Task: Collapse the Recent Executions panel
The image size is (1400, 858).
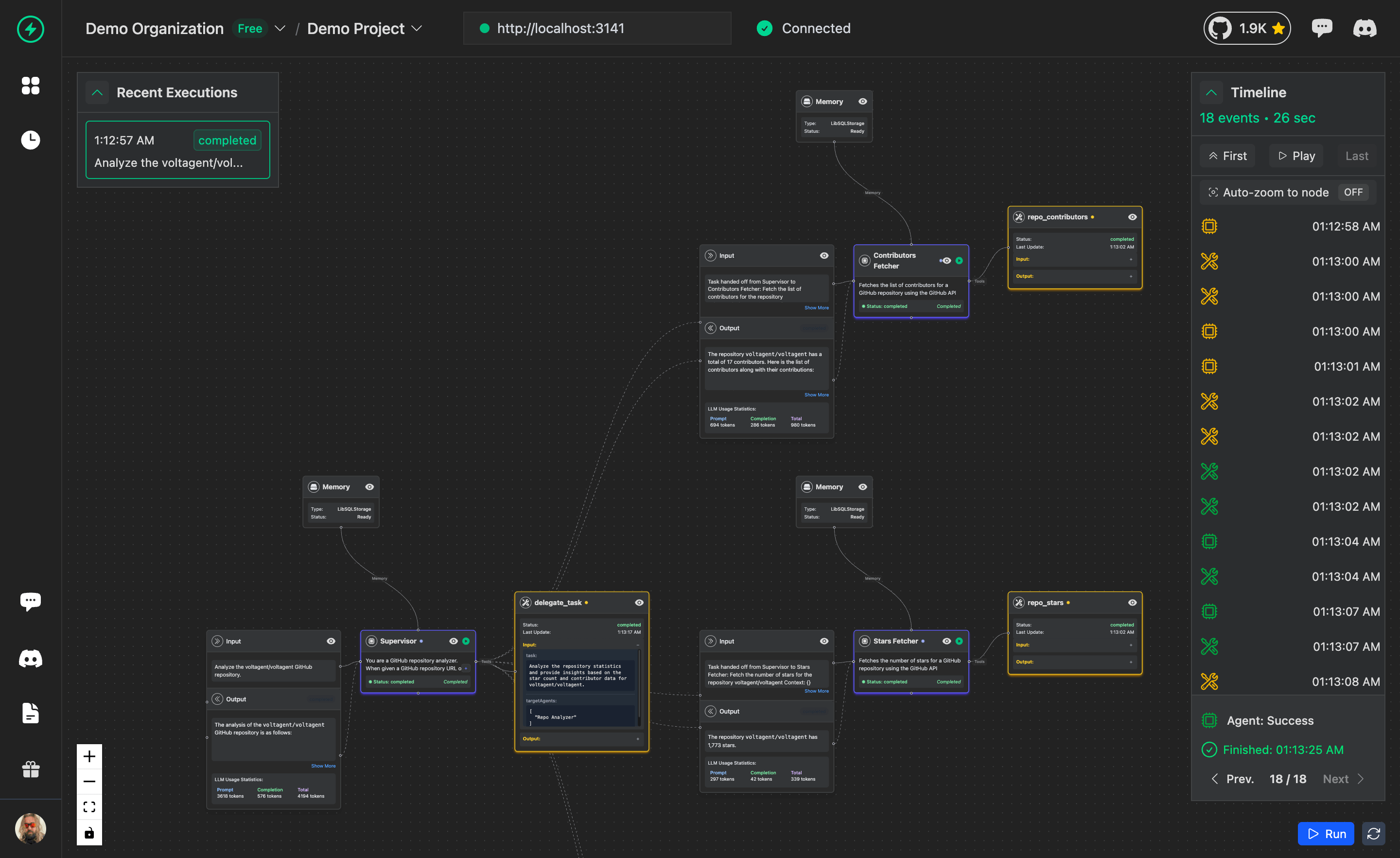Action: (97, 93)
